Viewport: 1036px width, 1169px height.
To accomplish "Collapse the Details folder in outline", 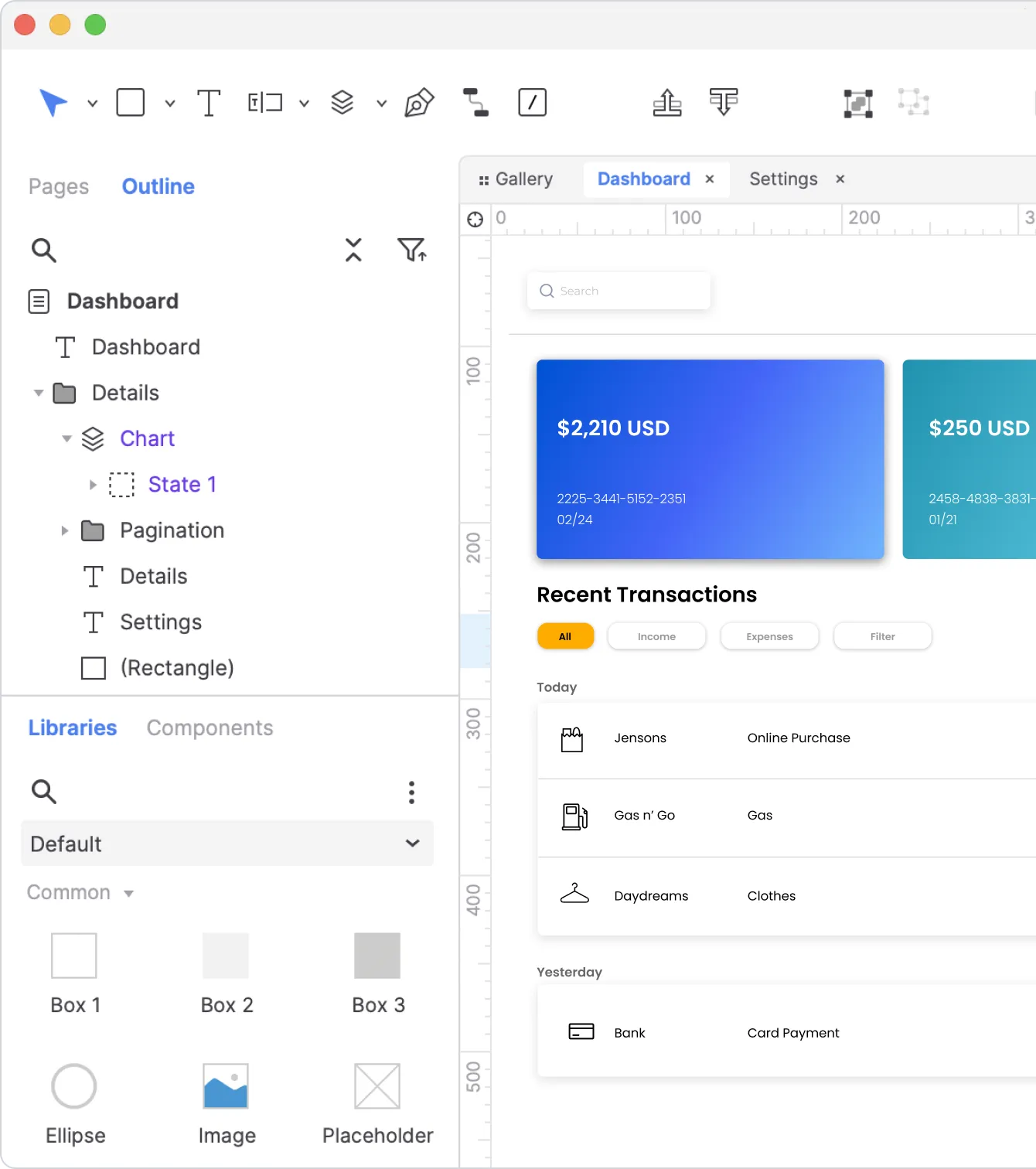I will click(39, 393).
